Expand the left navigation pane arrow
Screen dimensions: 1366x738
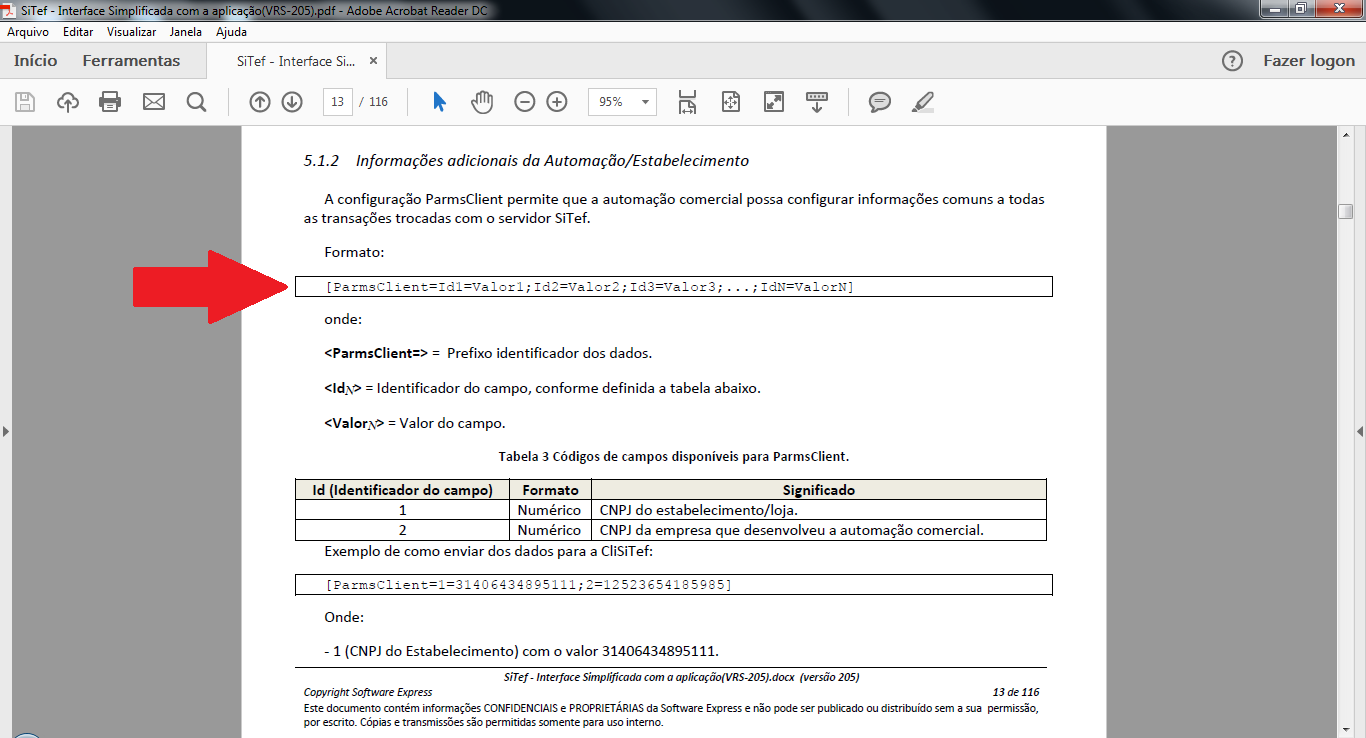[x=6, y=431]
